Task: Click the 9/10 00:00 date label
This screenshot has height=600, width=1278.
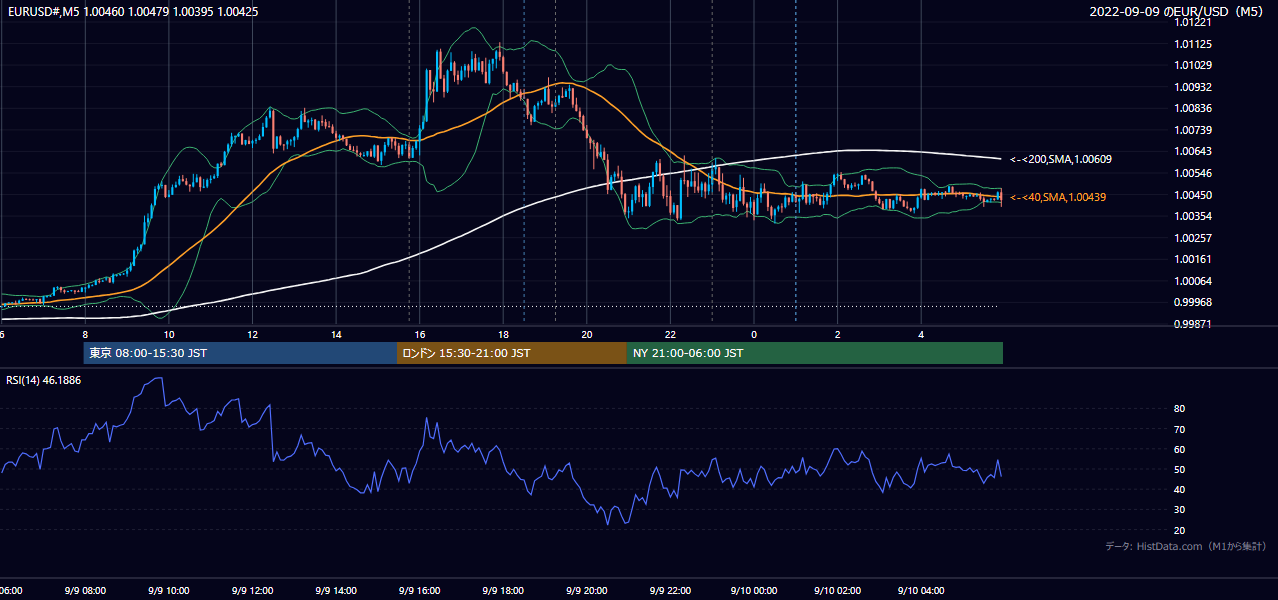Action: click(x=753, y=591)
